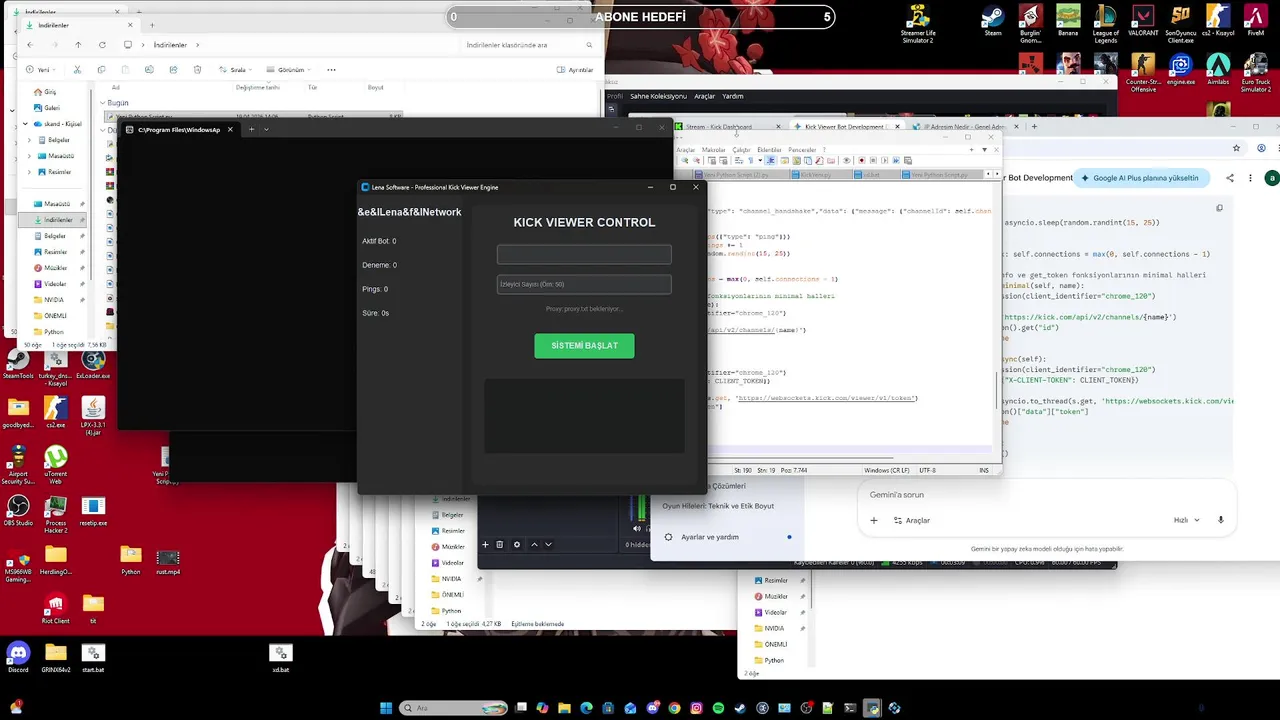Open Pencereler menu in the code editor

point(802,150)
